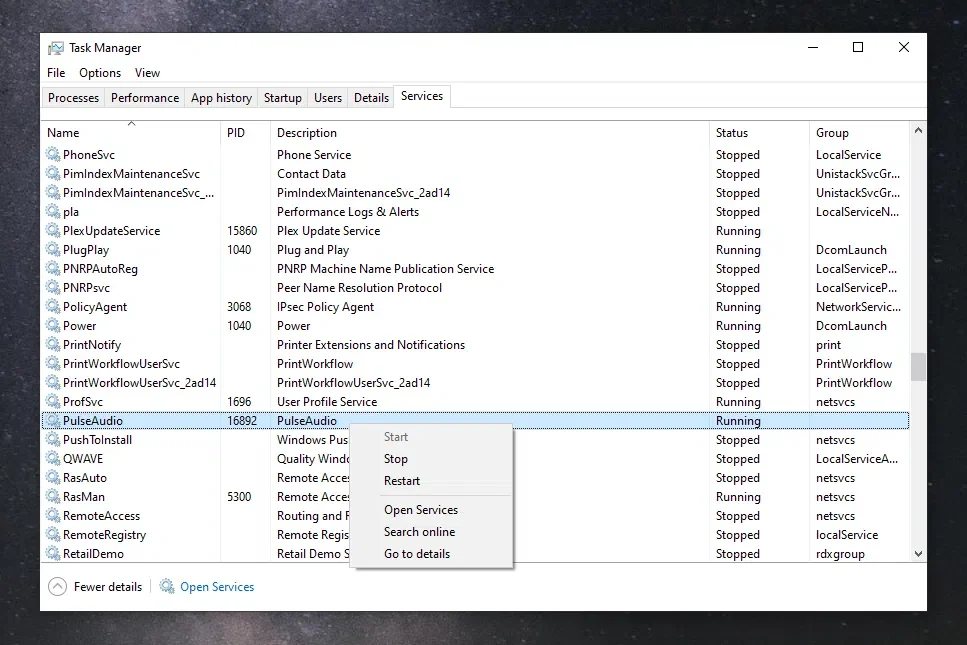This screenshot has width=967, height=645.
Task: Click Go to details in context menu
Action: coord(417,554)
